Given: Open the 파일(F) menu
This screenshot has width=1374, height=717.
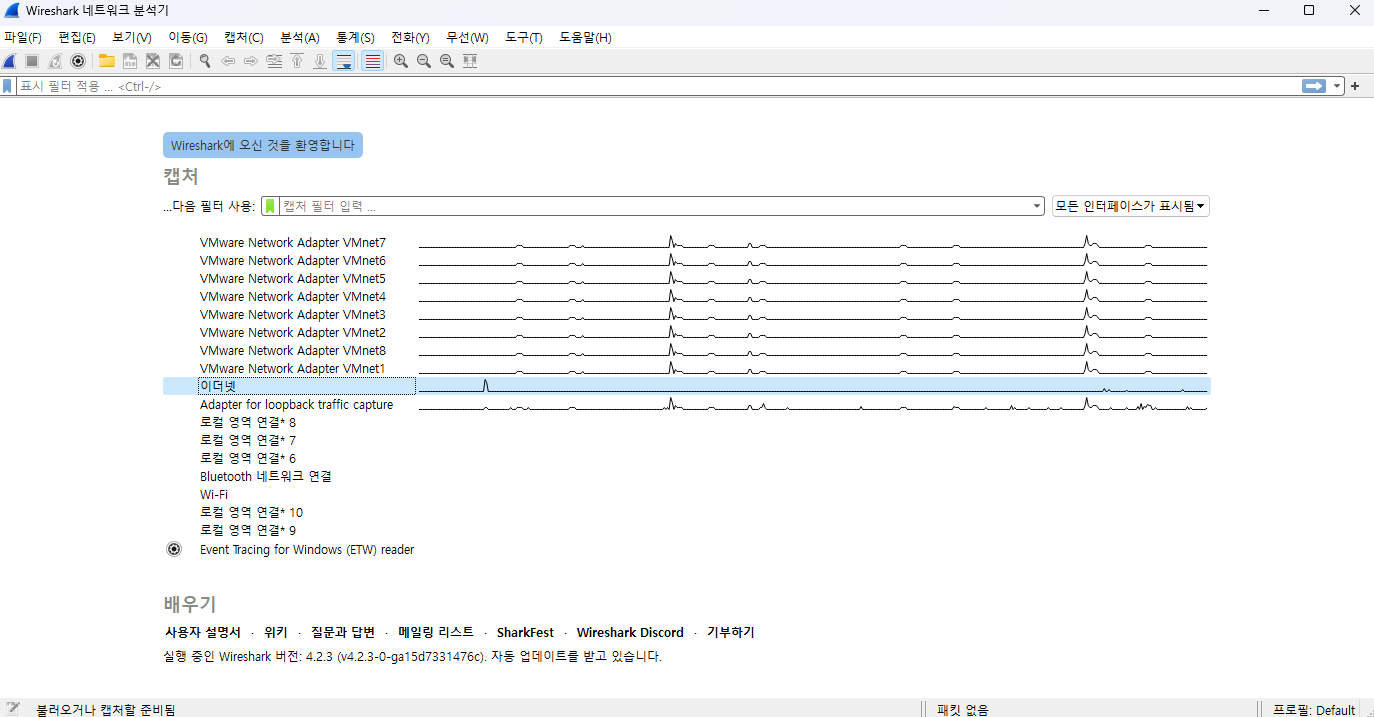Looking at the screenshot, I should click(23, 37).
